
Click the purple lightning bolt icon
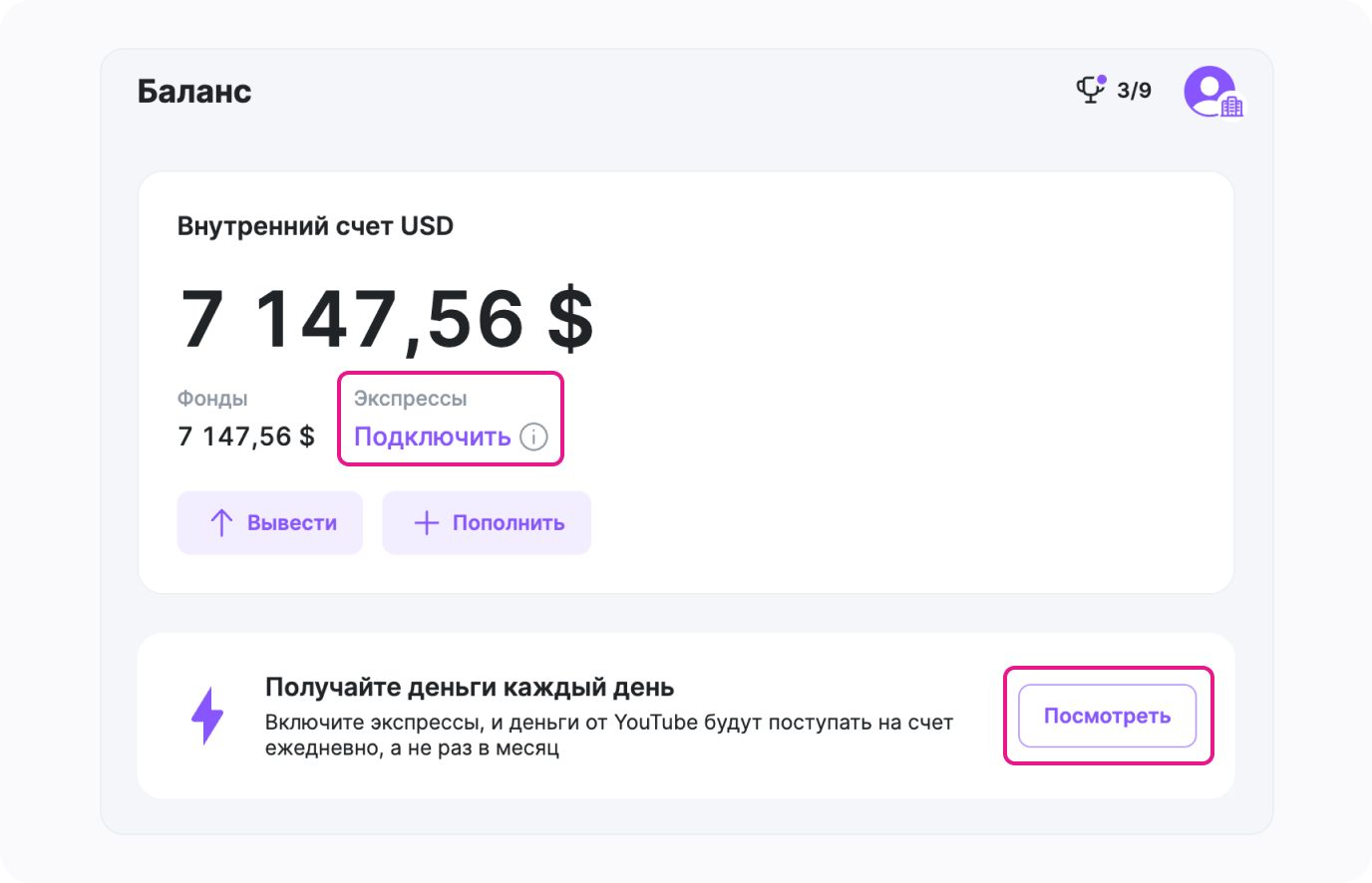coord(207,716)
